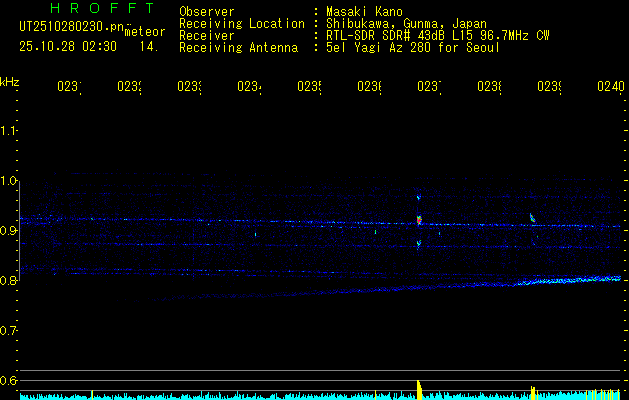This screenshot has height=400, width=629.
Task: Select the small meteor echo right of the brightest one
Action: 532,217
